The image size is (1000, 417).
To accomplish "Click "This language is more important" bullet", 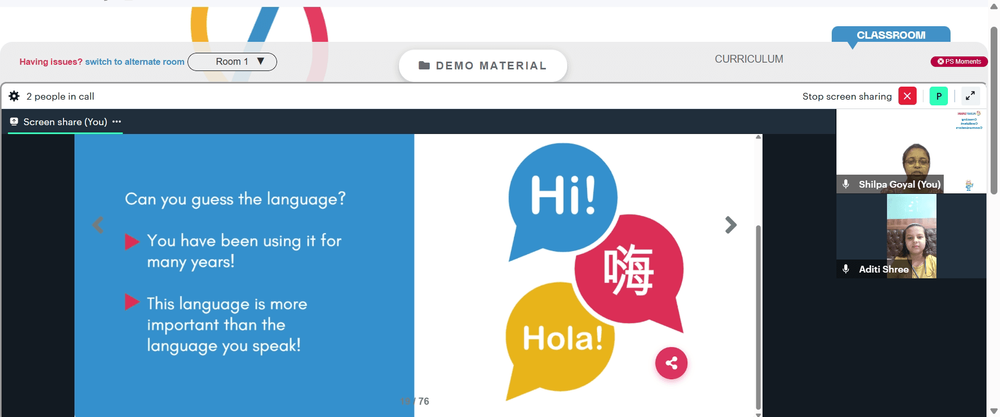I will coord(227,325).
